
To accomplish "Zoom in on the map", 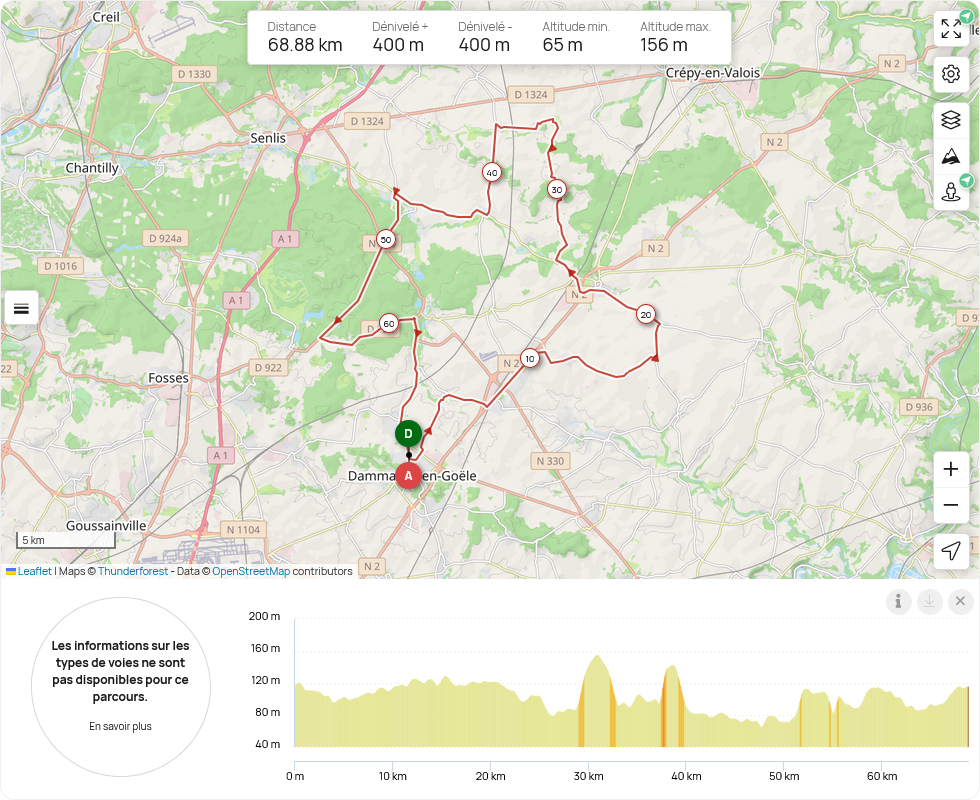I will (951, 469).
